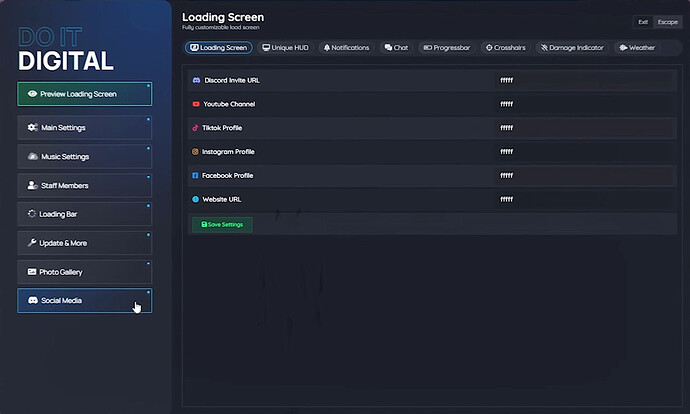
Task: Click the image icon on Photo Gallery
Action: coord(32,271)
